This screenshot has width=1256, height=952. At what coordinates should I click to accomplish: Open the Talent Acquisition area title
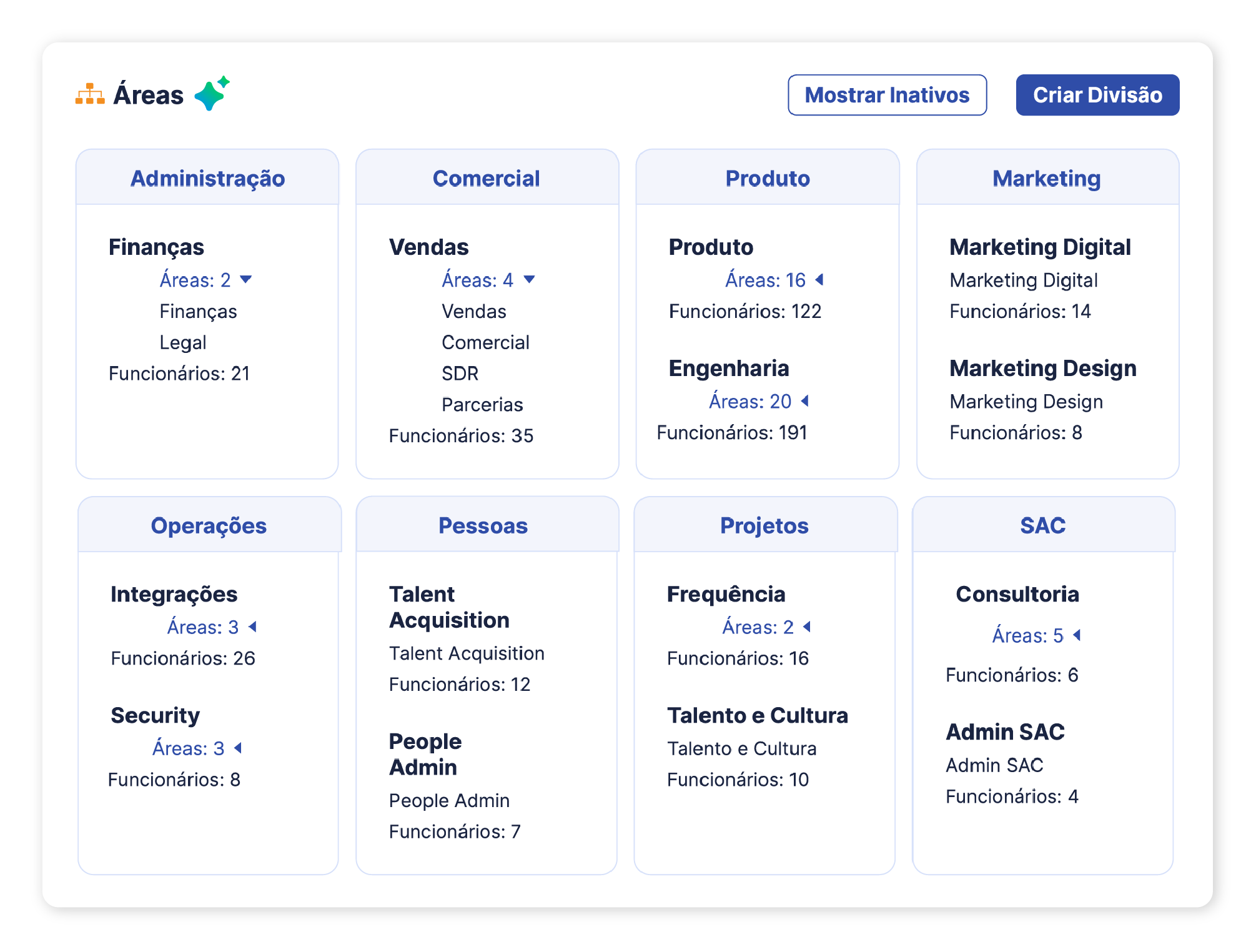click(x=449, y=607)
